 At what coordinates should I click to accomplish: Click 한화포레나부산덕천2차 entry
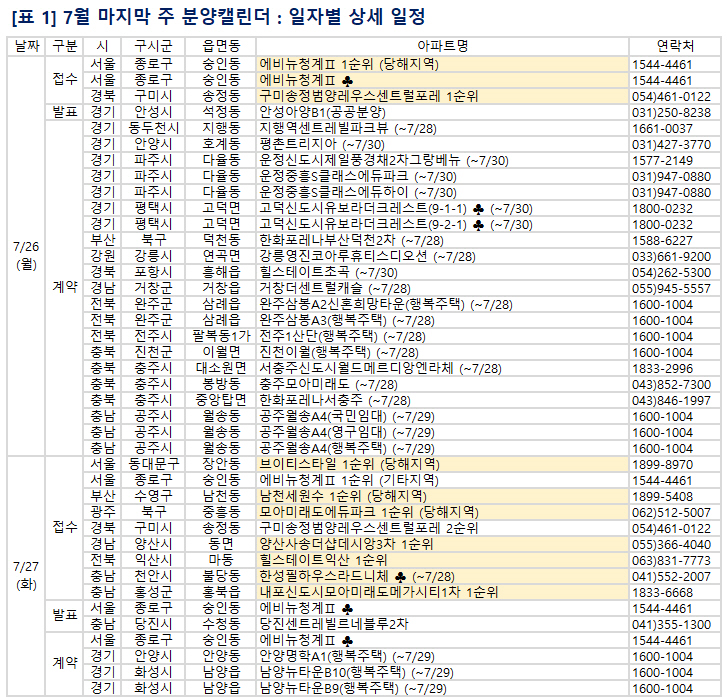[x=351, y=240]
